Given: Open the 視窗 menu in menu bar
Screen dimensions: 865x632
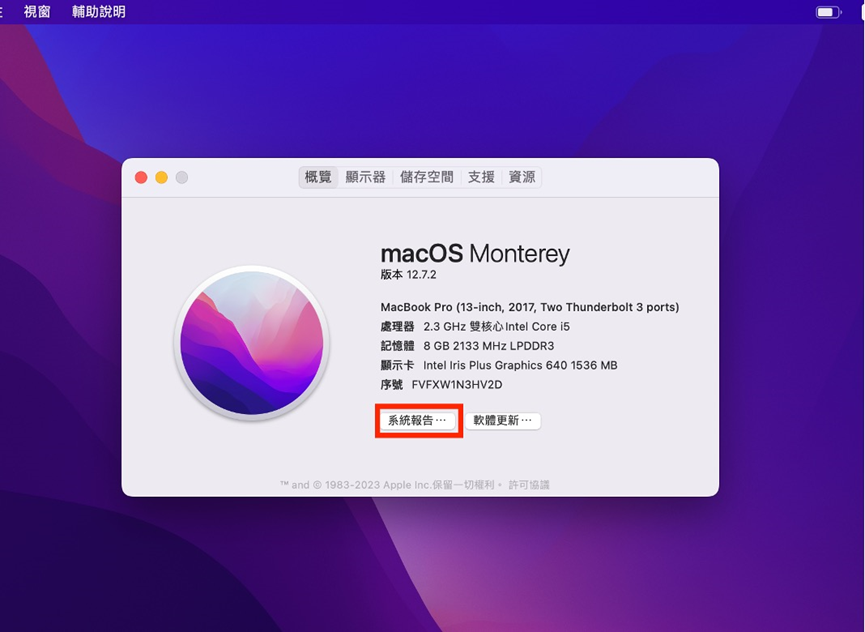Looking at the screenshot, I should [x=37, y=12].
